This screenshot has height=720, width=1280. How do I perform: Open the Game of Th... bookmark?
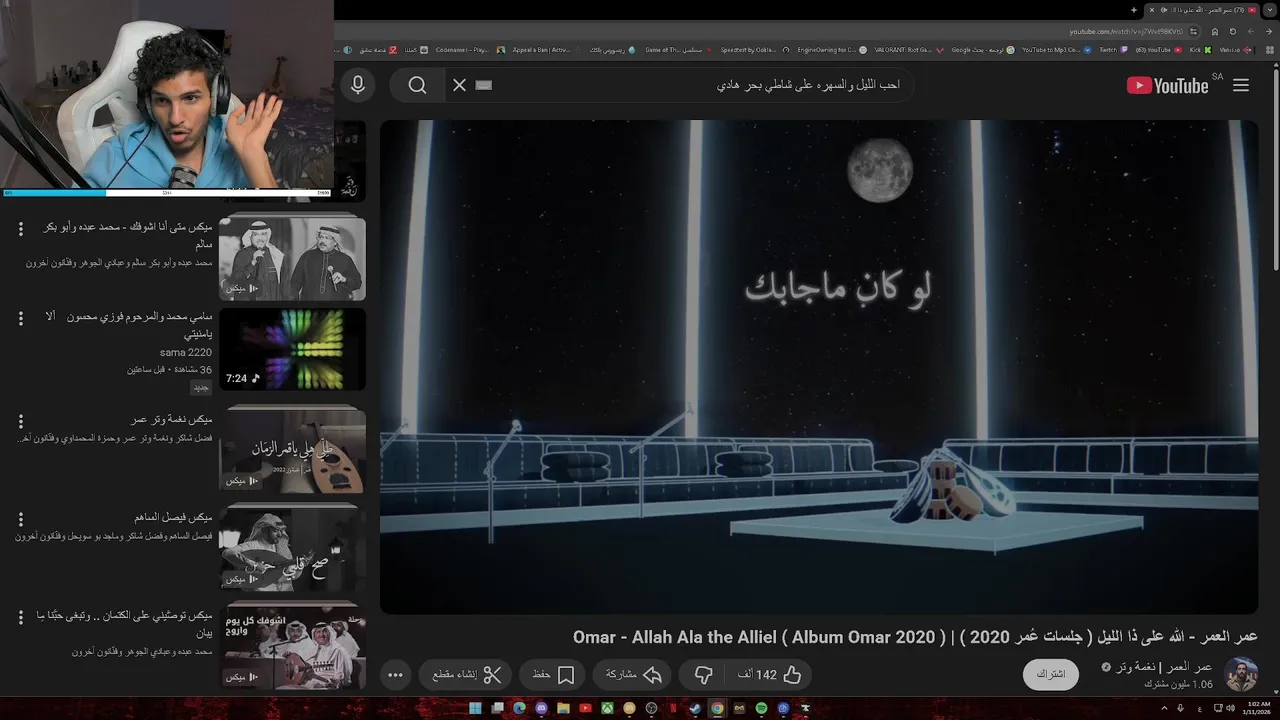(678, 49)
